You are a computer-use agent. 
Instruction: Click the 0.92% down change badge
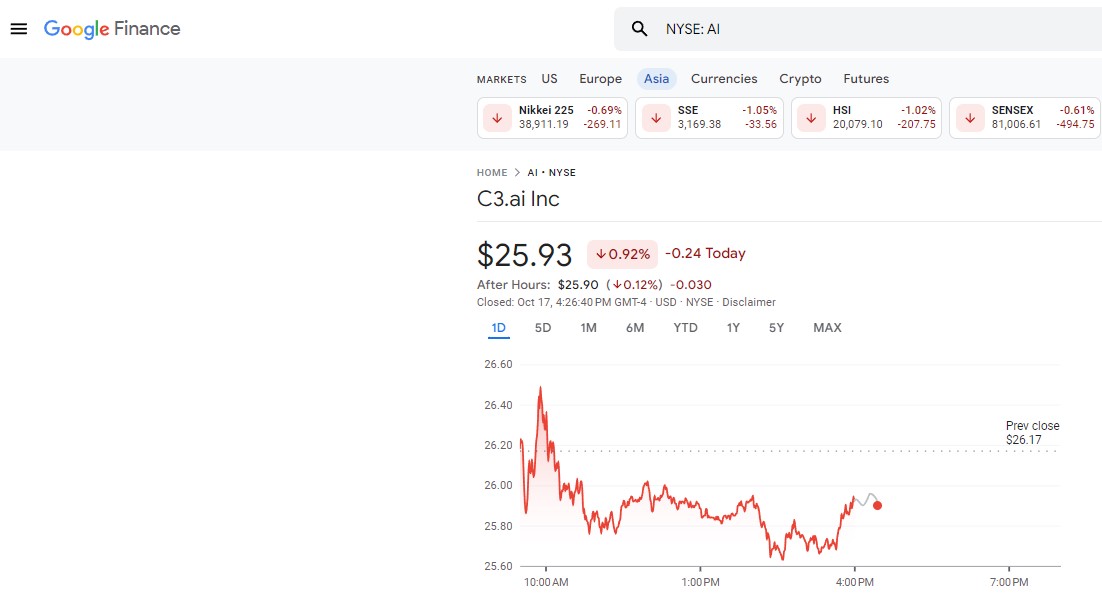tap(622, 254)
